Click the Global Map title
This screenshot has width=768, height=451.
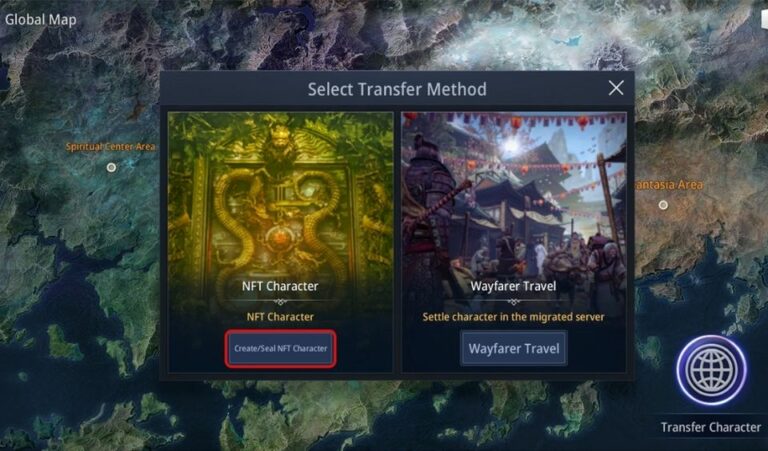41,20
